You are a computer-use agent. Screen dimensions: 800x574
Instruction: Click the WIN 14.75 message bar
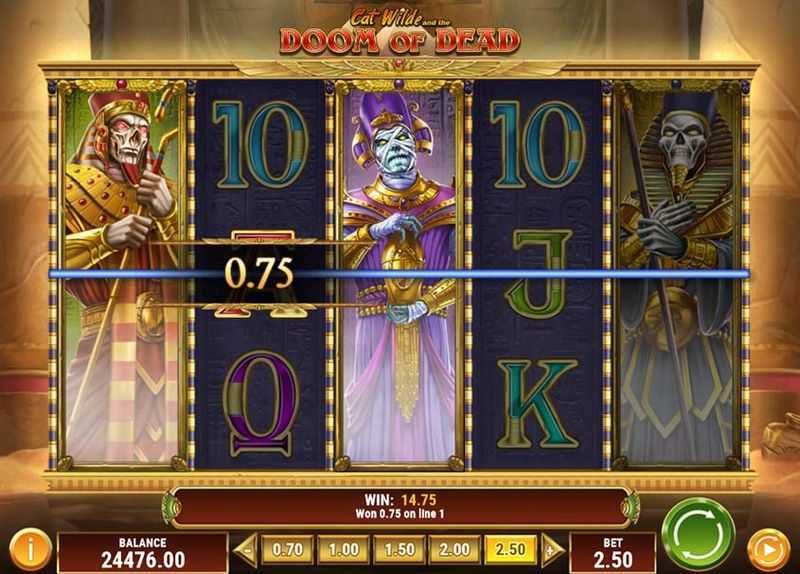coord(400,507)
